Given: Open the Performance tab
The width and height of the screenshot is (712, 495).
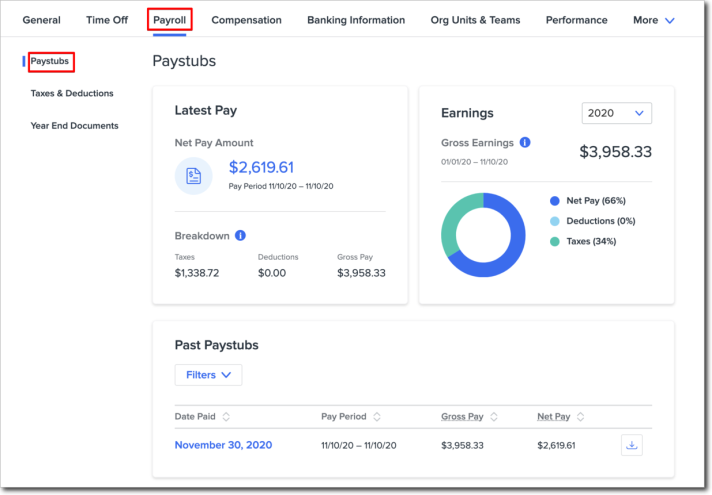Looking at the screenshot, I should point(577,20).
